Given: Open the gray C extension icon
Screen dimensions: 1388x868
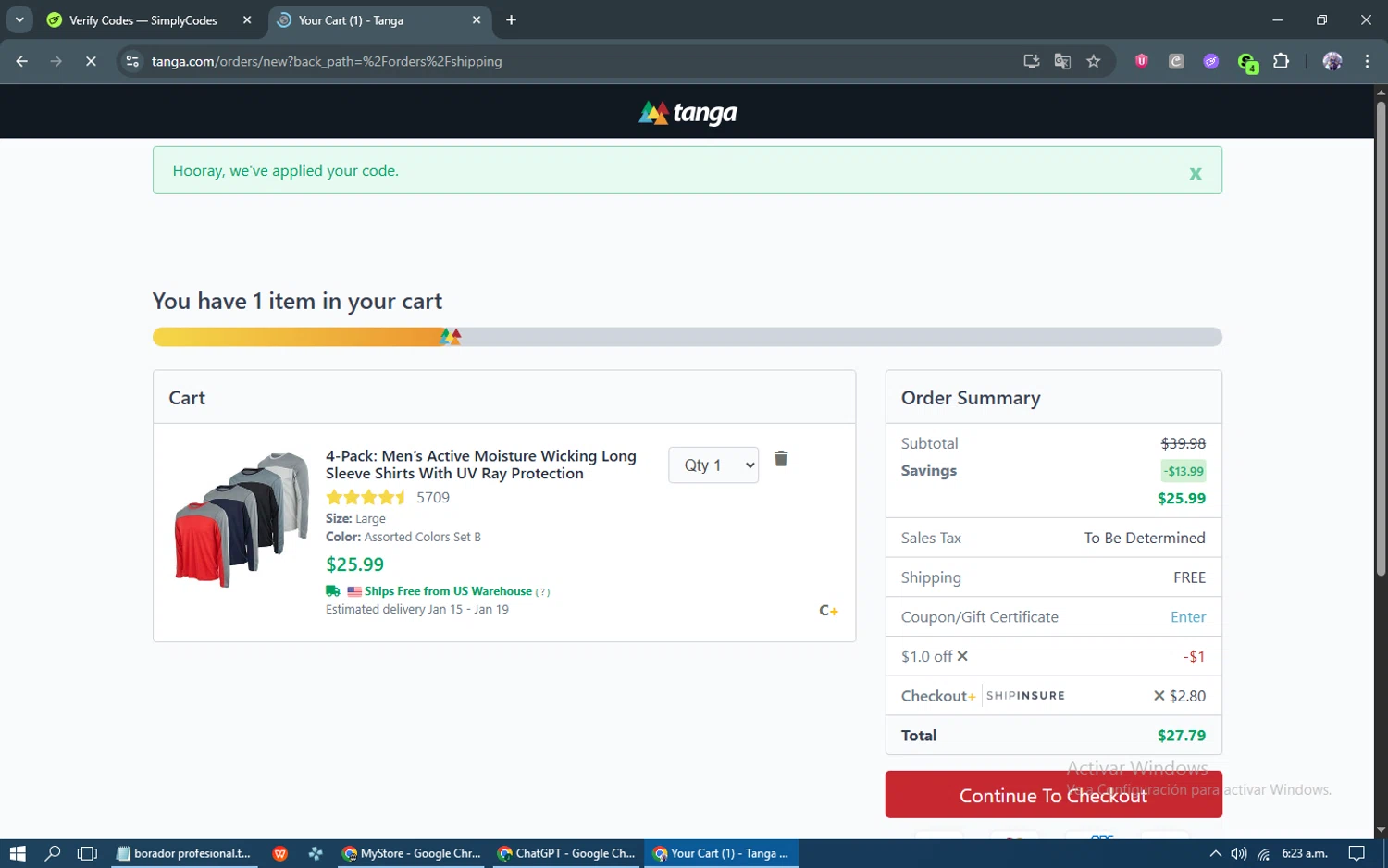Looking at the screenshot, I should 1176,61.
